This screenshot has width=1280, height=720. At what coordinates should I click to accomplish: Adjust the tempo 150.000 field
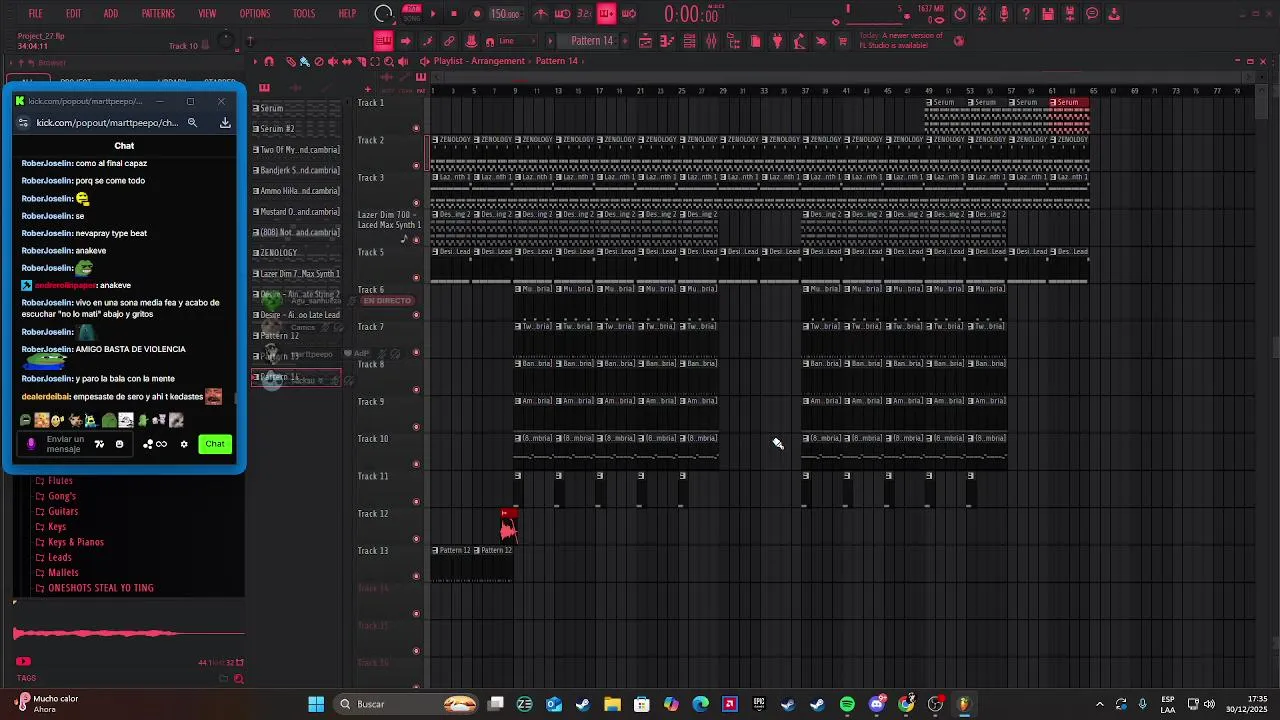tap(506, 14)
